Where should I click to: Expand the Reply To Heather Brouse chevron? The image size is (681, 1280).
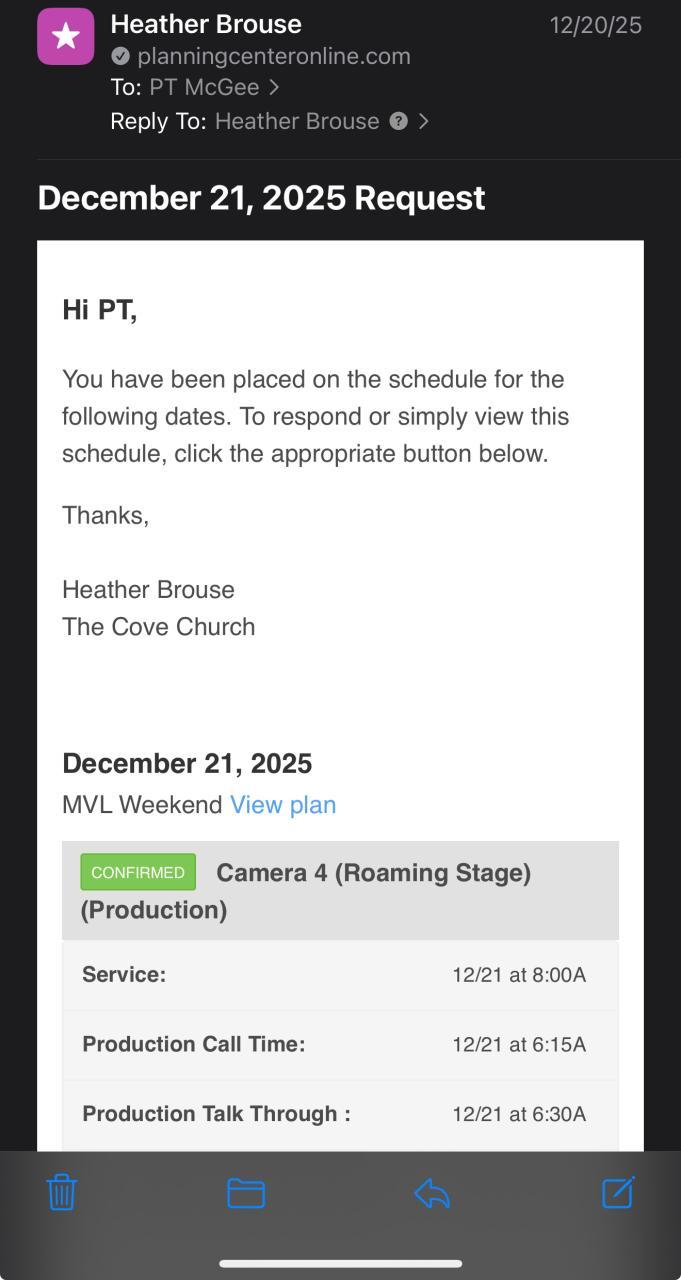click(424, 121)
